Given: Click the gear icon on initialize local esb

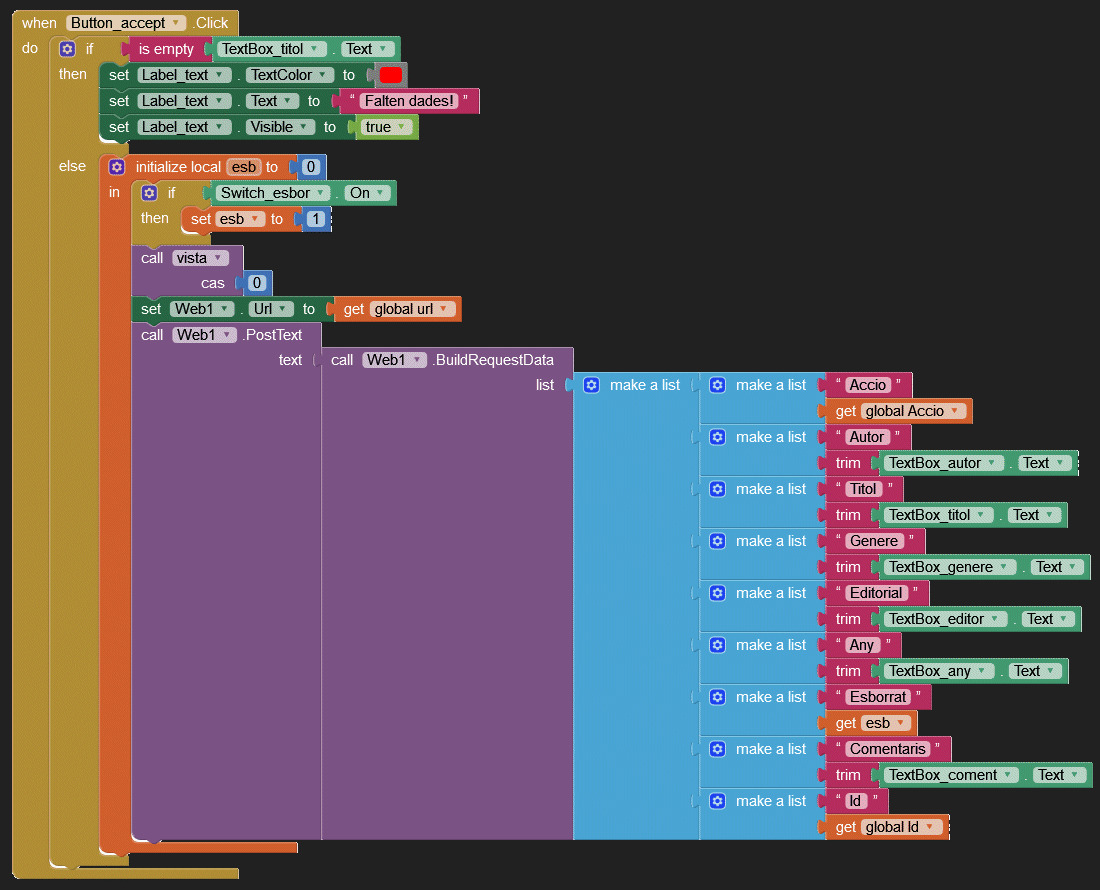Looking at the screenshot, I should 117,167.
